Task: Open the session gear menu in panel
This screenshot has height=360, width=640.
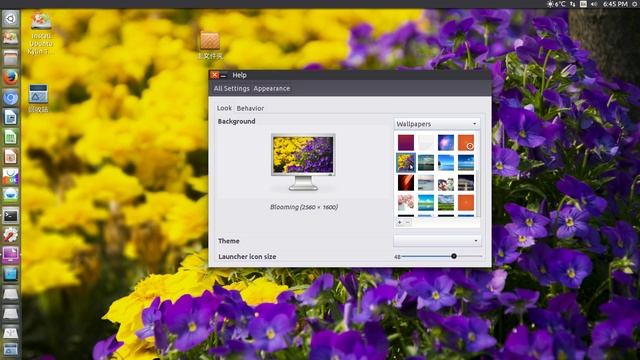Action: (636, 4)
